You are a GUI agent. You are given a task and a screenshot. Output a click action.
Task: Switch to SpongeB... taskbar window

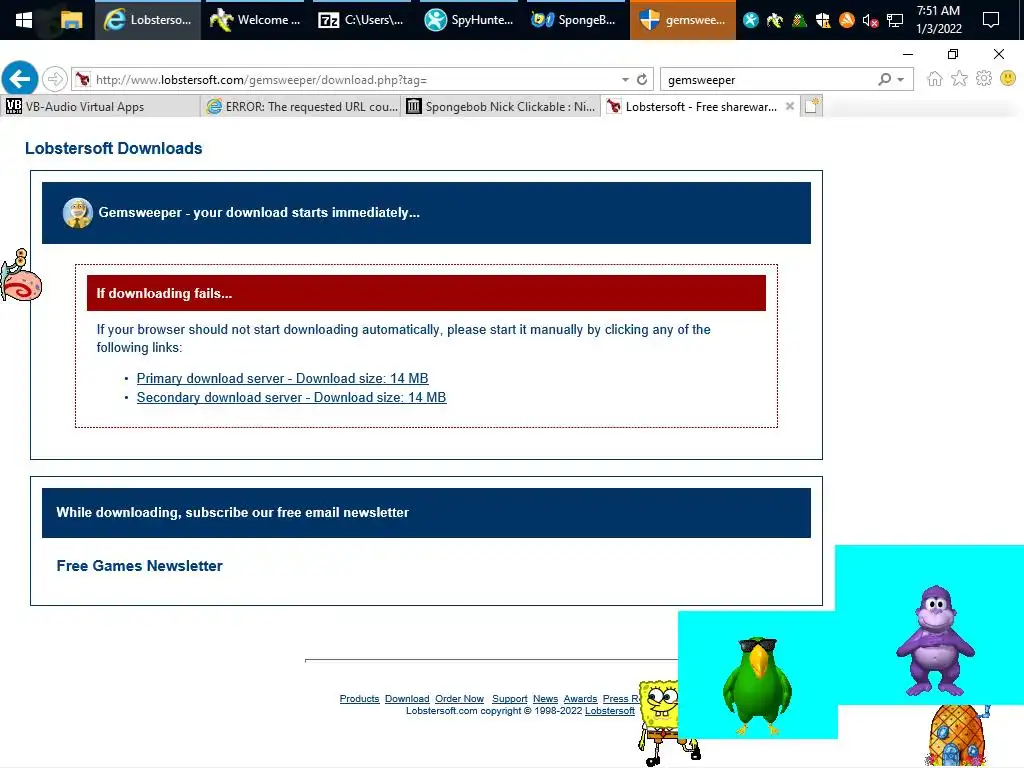tap(574, 20)
